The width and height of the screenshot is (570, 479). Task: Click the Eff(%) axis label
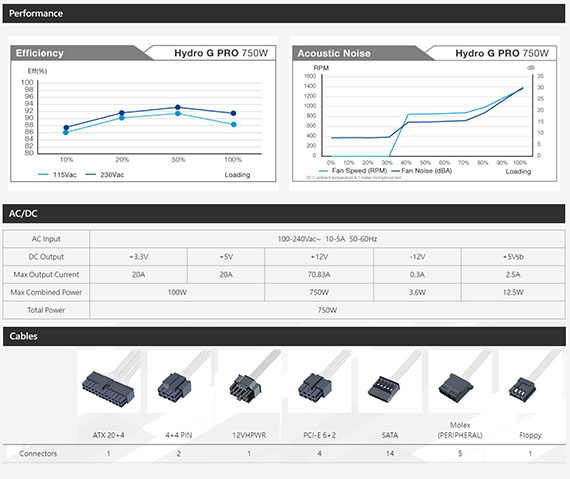point(37,71)
